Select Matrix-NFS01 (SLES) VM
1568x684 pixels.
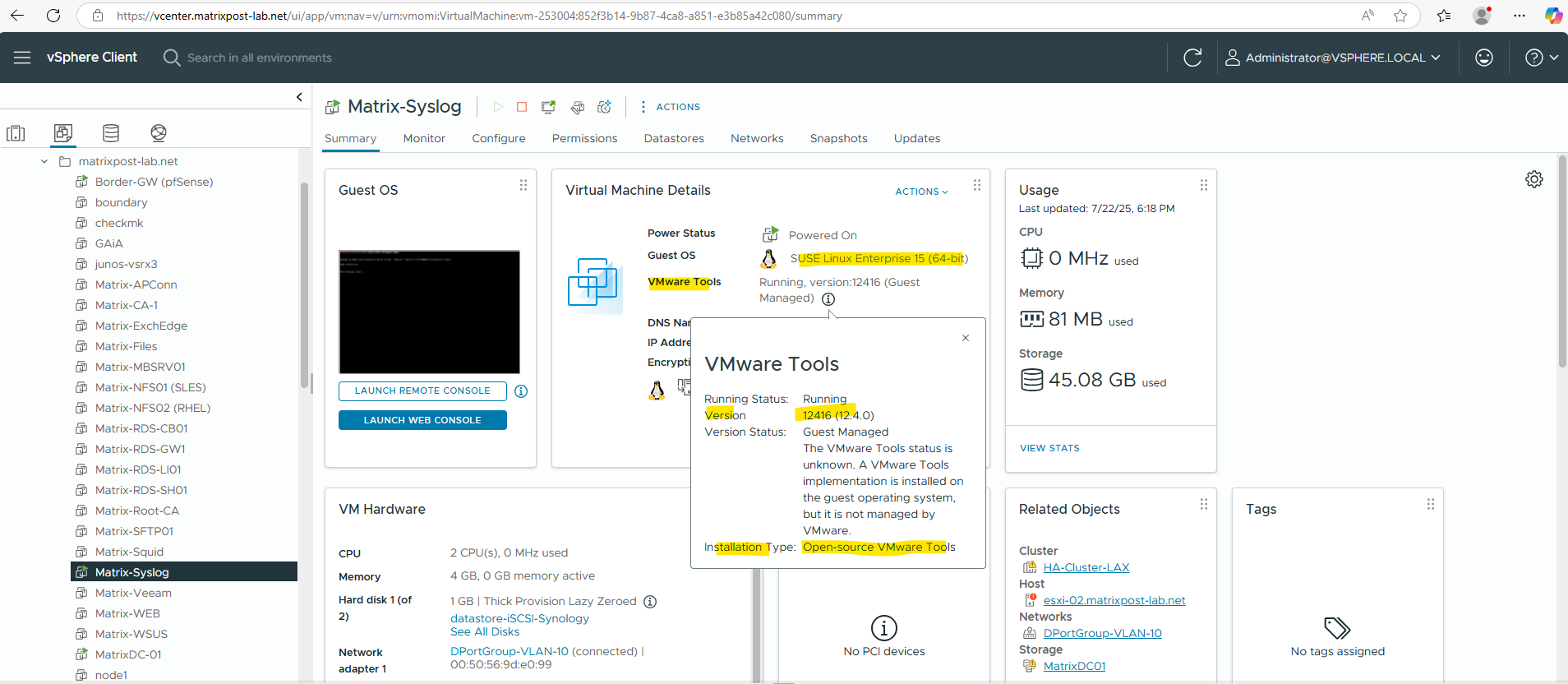tap(150, 387)
